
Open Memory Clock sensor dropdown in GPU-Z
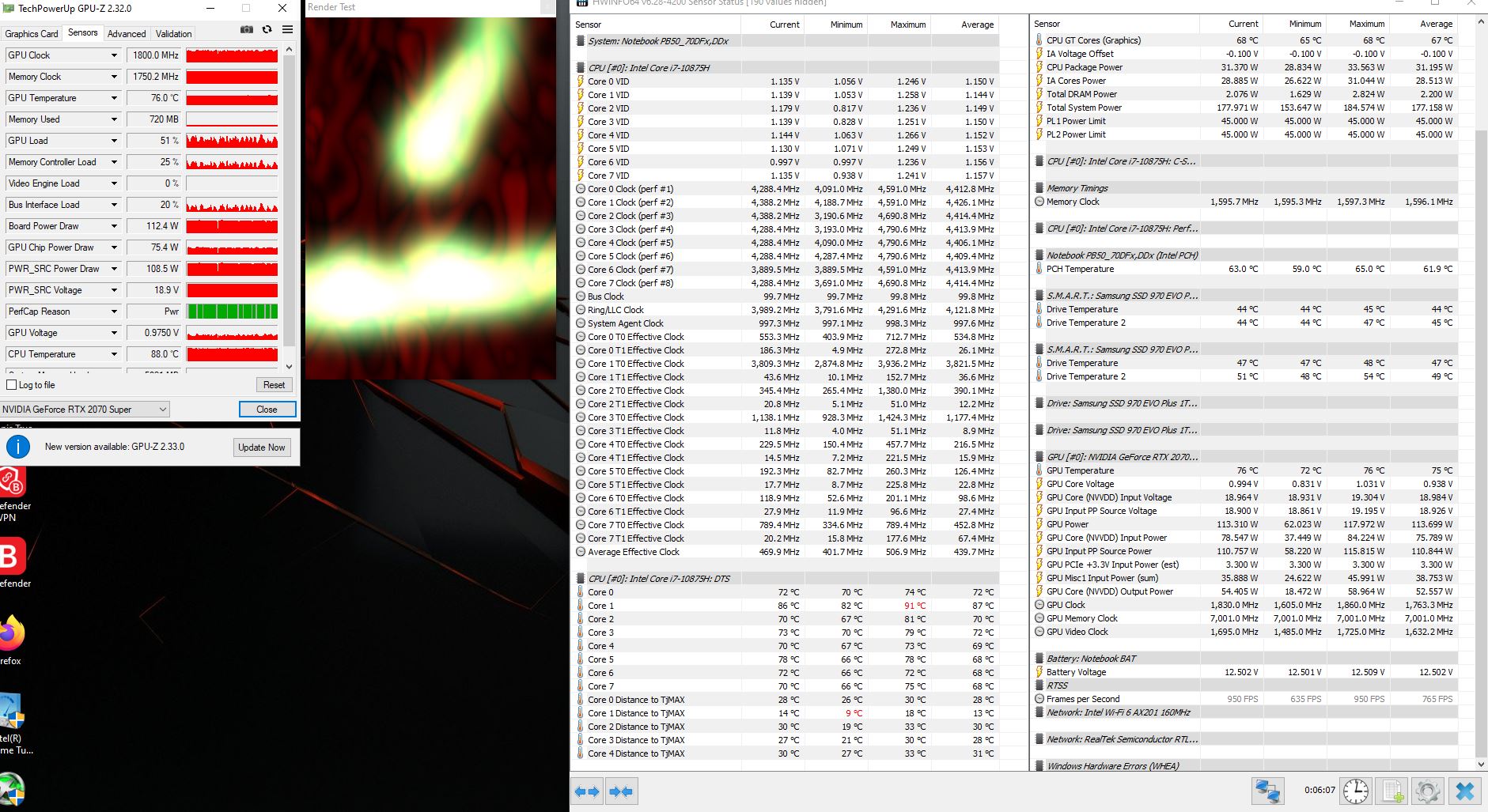(x=114, y=77)
